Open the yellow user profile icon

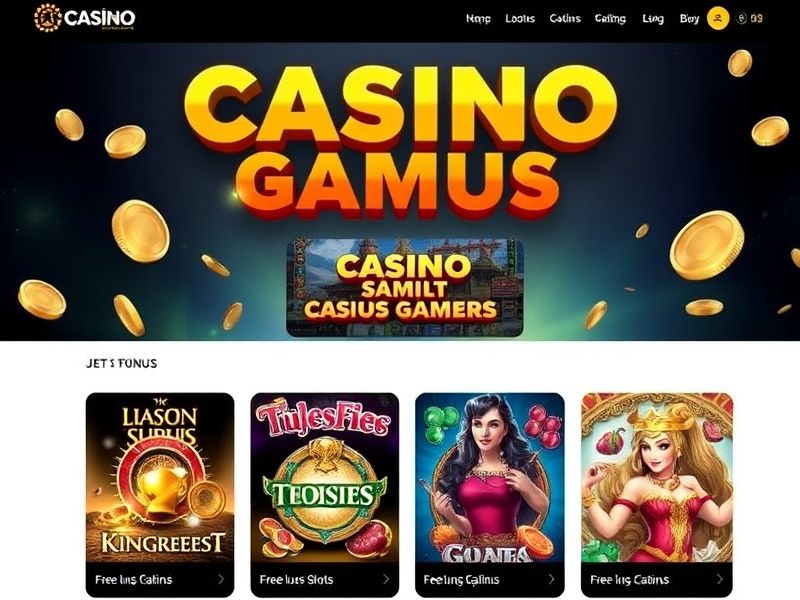pyautogui.click(x=718, y=18)
